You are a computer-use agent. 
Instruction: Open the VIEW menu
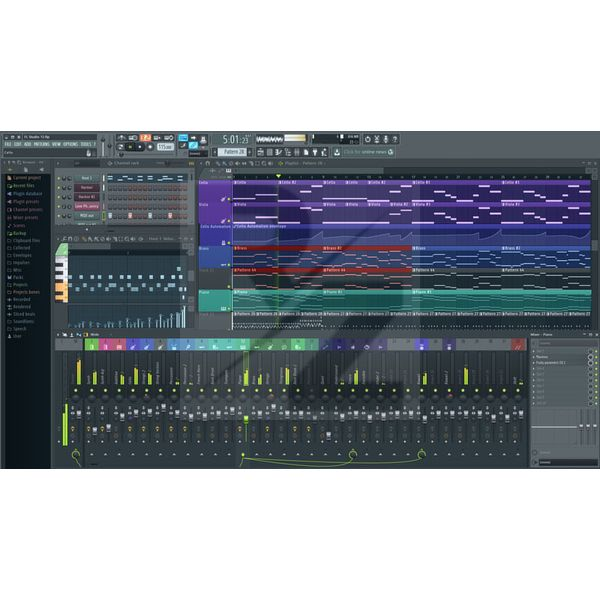(x=56, y=144)
